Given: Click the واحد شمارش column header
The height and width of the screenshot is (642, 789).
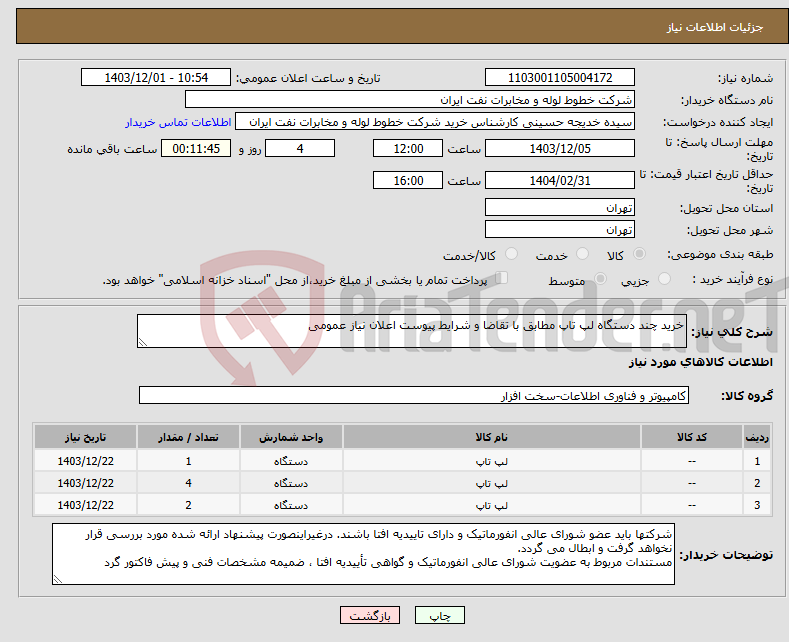Looking at the screenshot, I should pyautogui.click(x=291, y=437).
